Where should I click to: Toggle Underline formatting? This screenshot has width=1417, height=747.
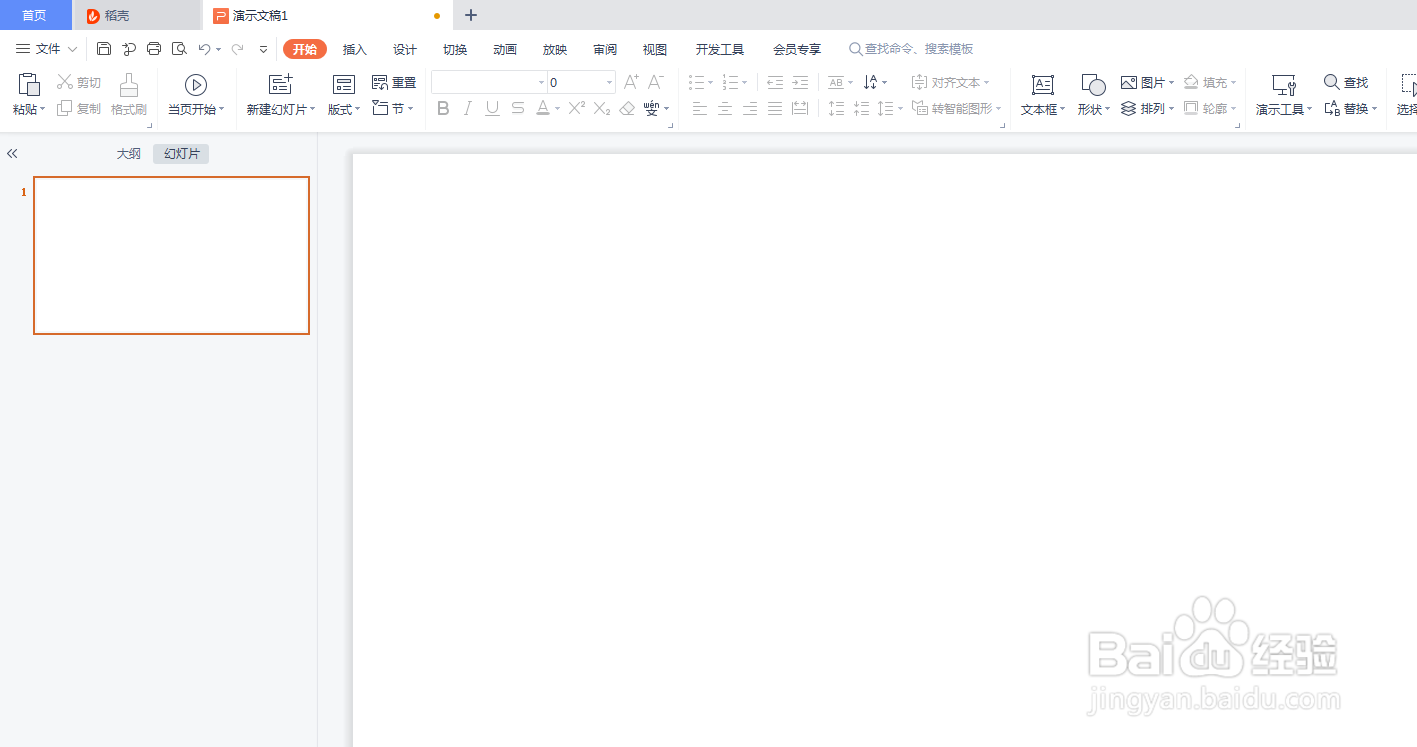point(492,108)
